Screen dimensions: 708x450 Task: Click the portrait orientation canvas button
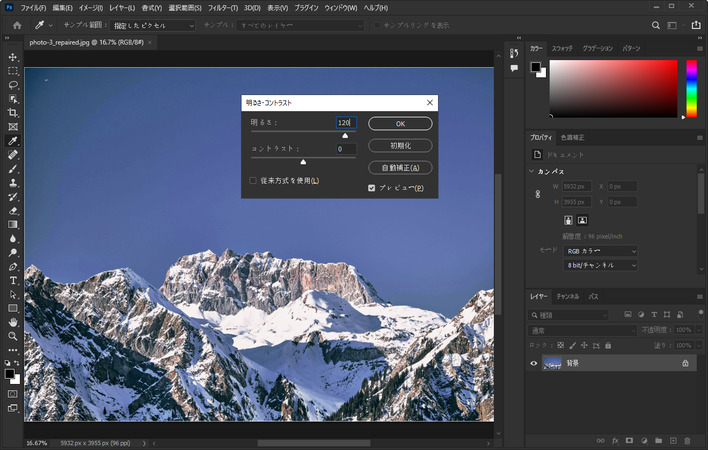point(568,220)
